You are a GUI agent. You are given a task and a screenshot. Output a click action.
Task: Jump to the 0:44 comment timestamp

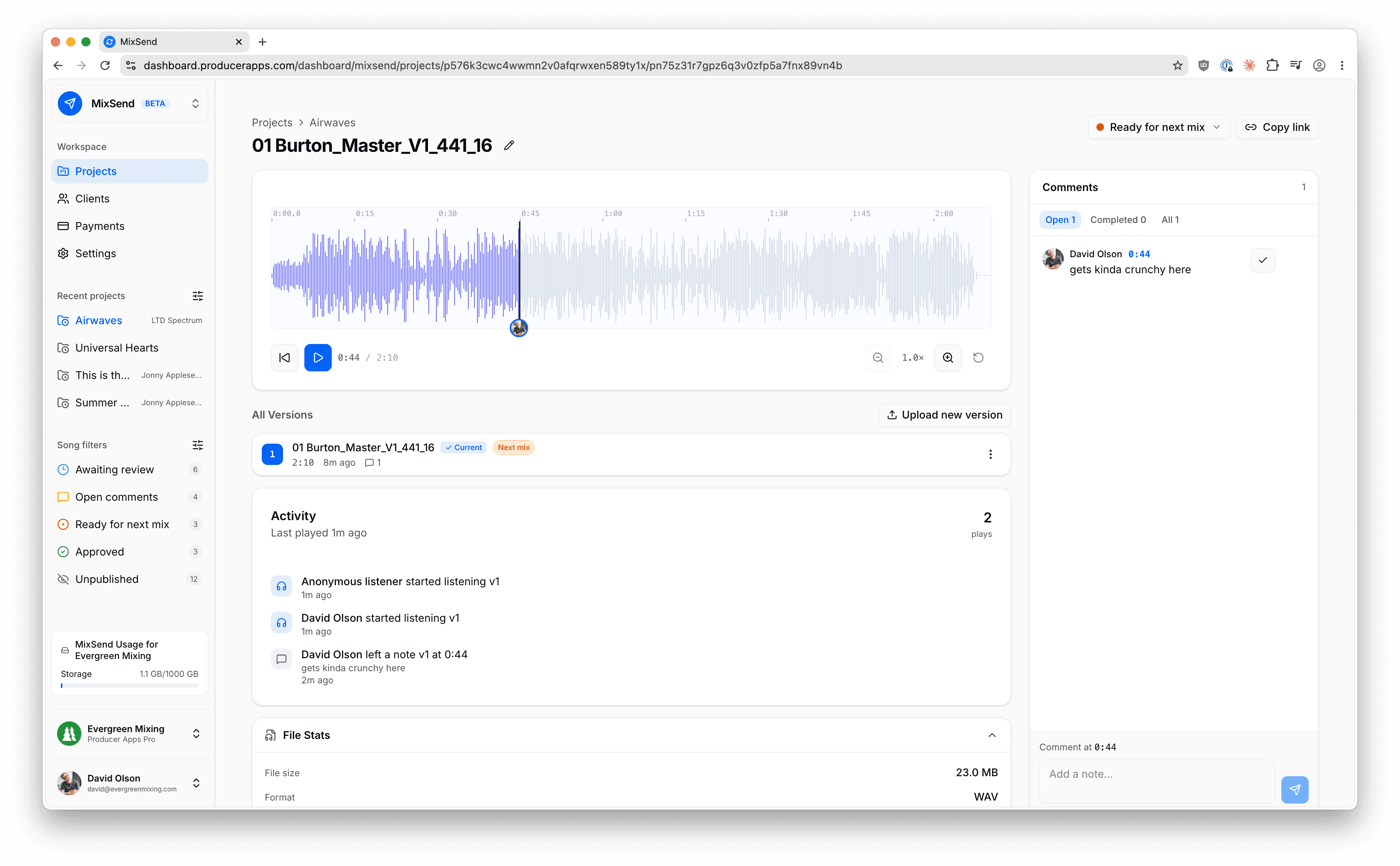1138,254
